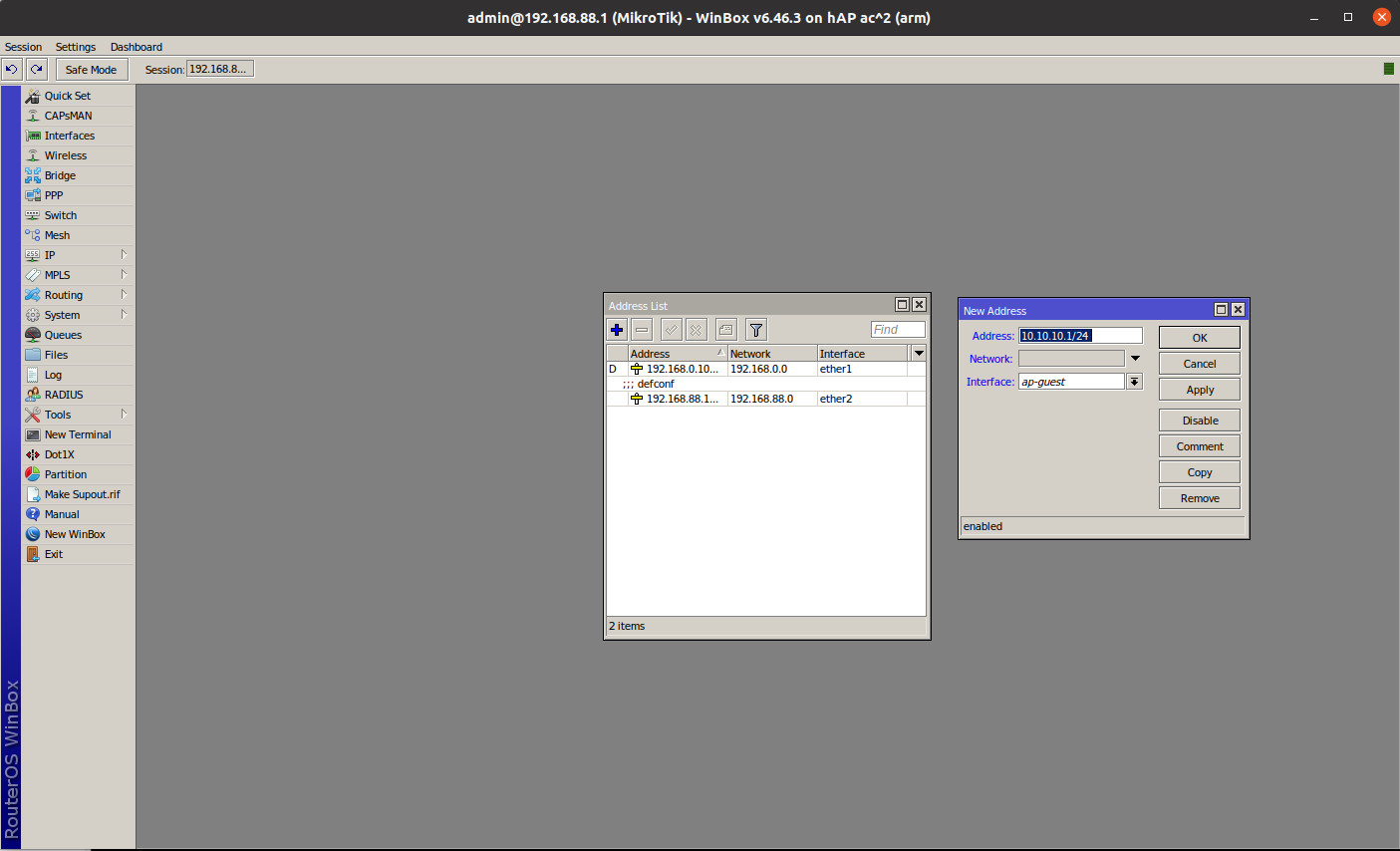
Task: Launch New WinBox from sidebar
Action: coord(78,534)
